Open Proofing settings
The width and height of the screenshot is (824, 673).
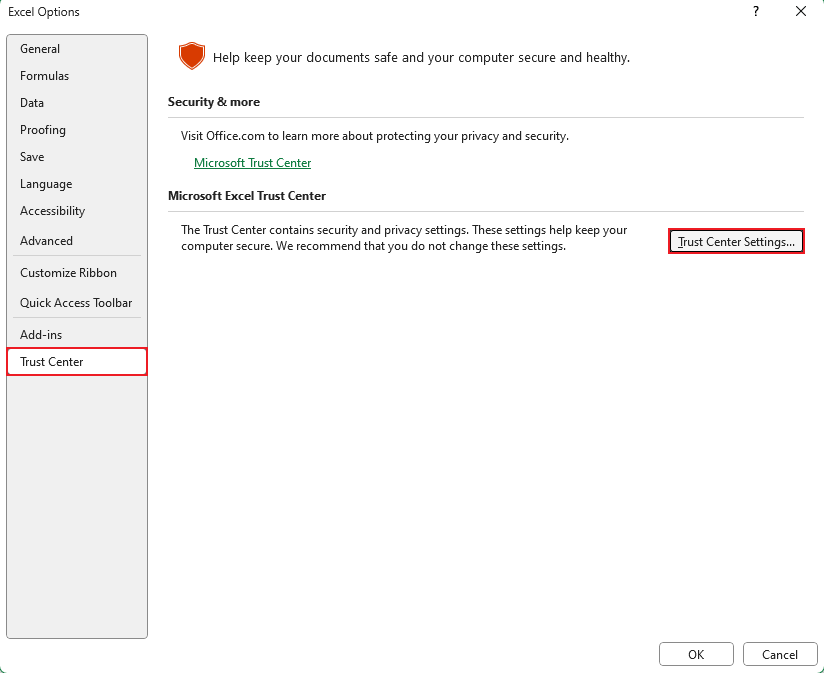click(x=77, y=130)
